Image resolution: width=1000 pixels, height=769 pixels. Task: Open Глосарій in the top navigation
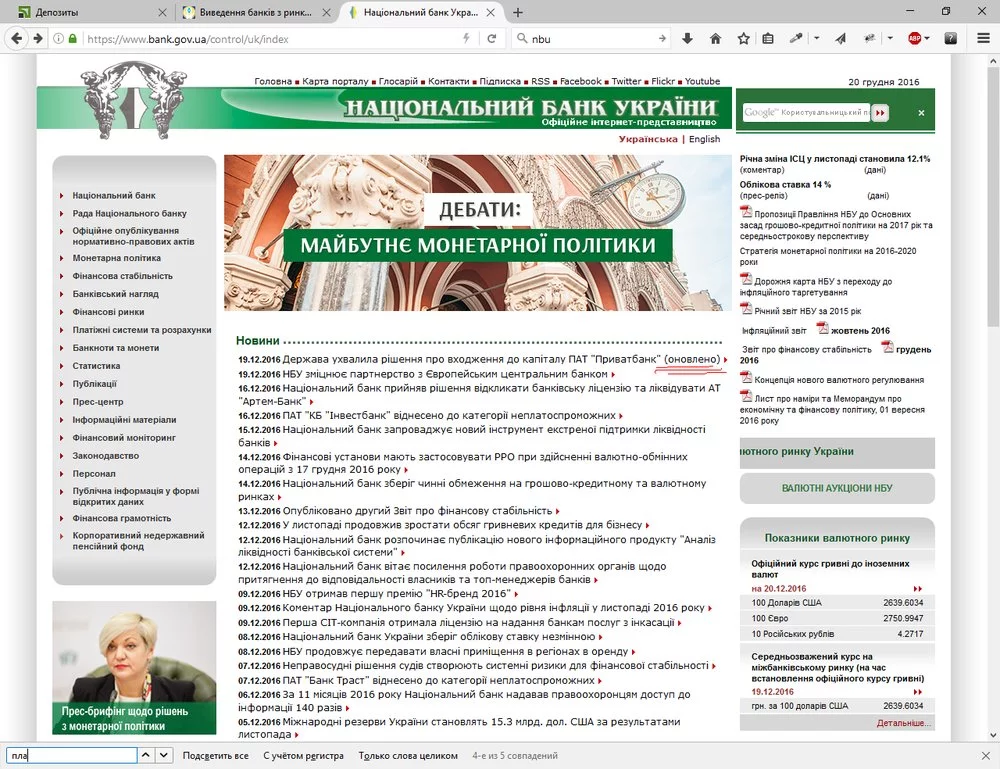coord(398,81)
